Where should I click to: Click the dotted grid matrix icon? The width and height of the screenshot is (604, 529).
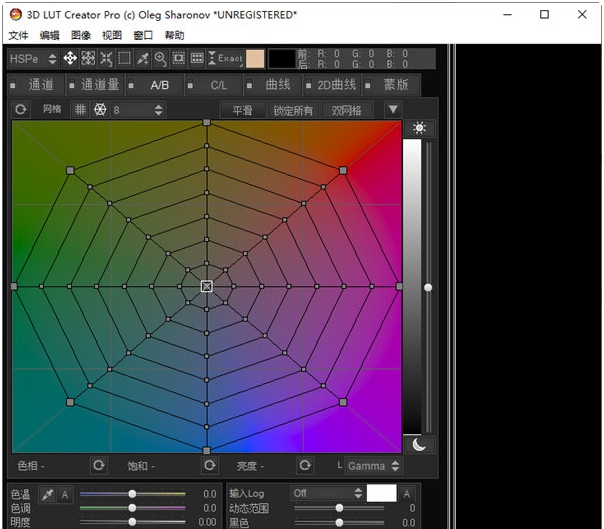point(197,59)
